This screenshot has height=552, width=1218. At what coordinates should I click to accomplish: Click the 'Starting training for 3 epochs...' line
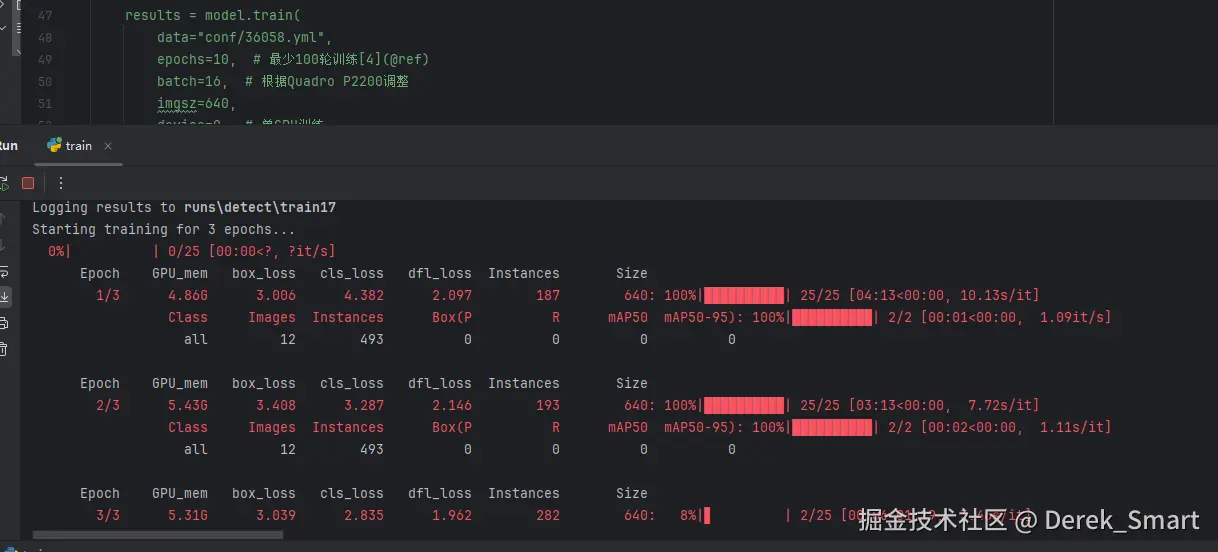(x=164, y=229)
